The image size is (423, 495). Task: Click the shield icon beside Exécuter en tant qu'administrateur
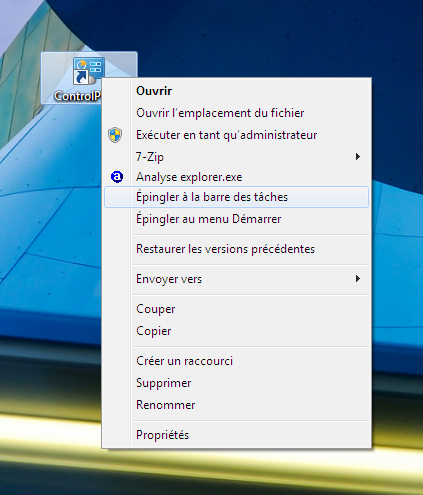[x=115, y=135]
